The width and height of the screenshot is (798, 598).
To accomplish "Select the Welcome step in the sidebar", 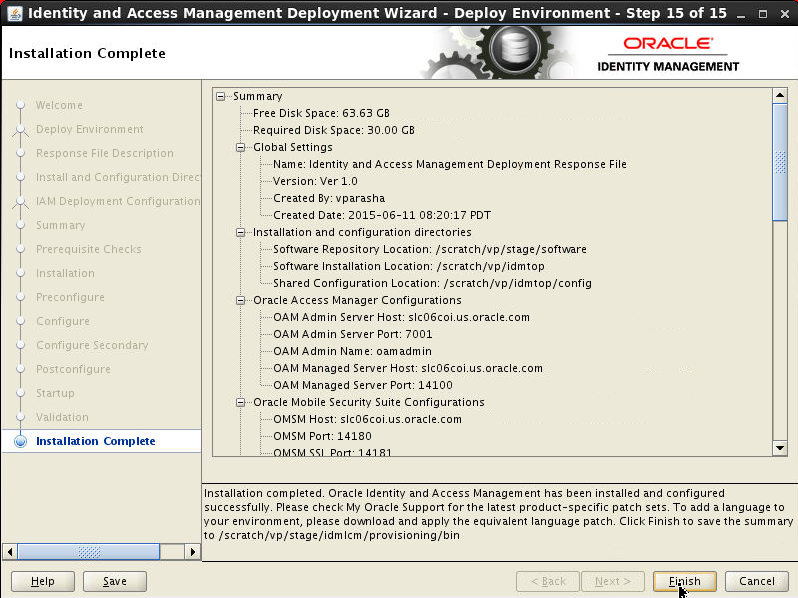I will click(59, 105).
